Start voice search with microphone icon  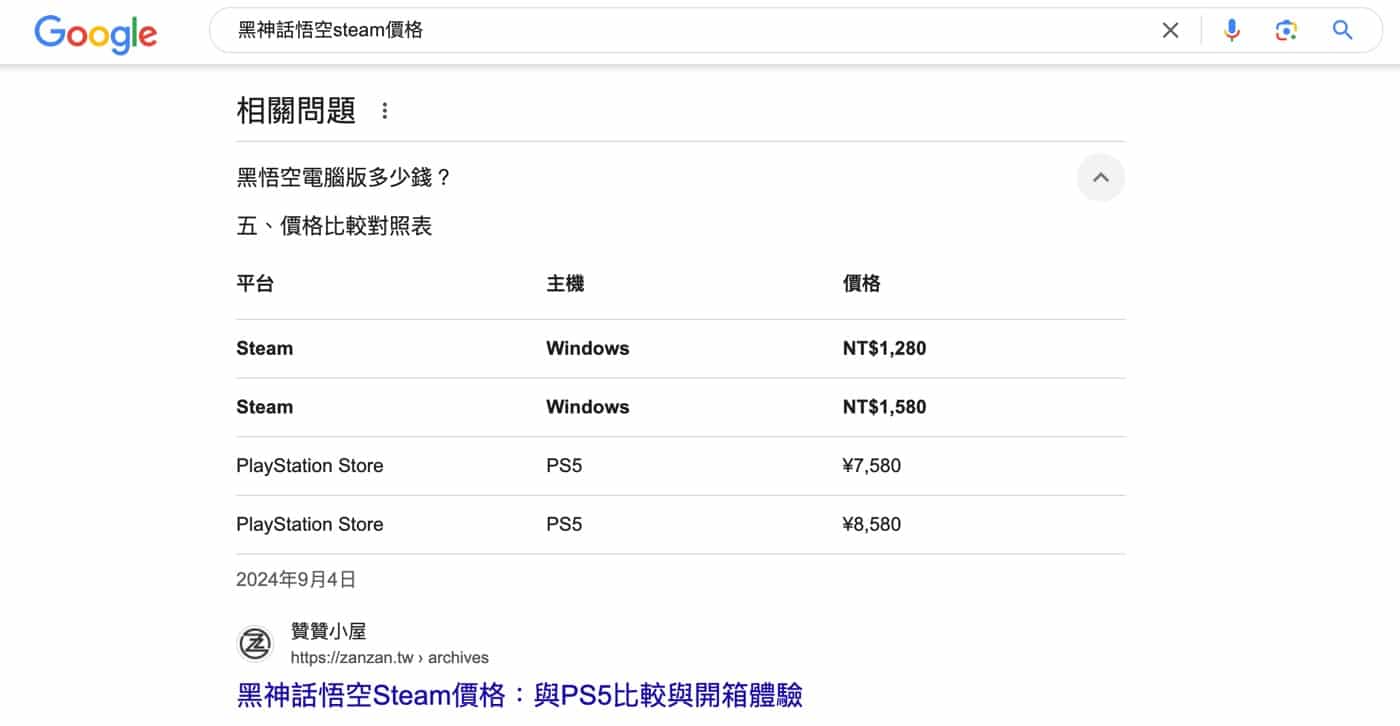[x=1232, y=31]
